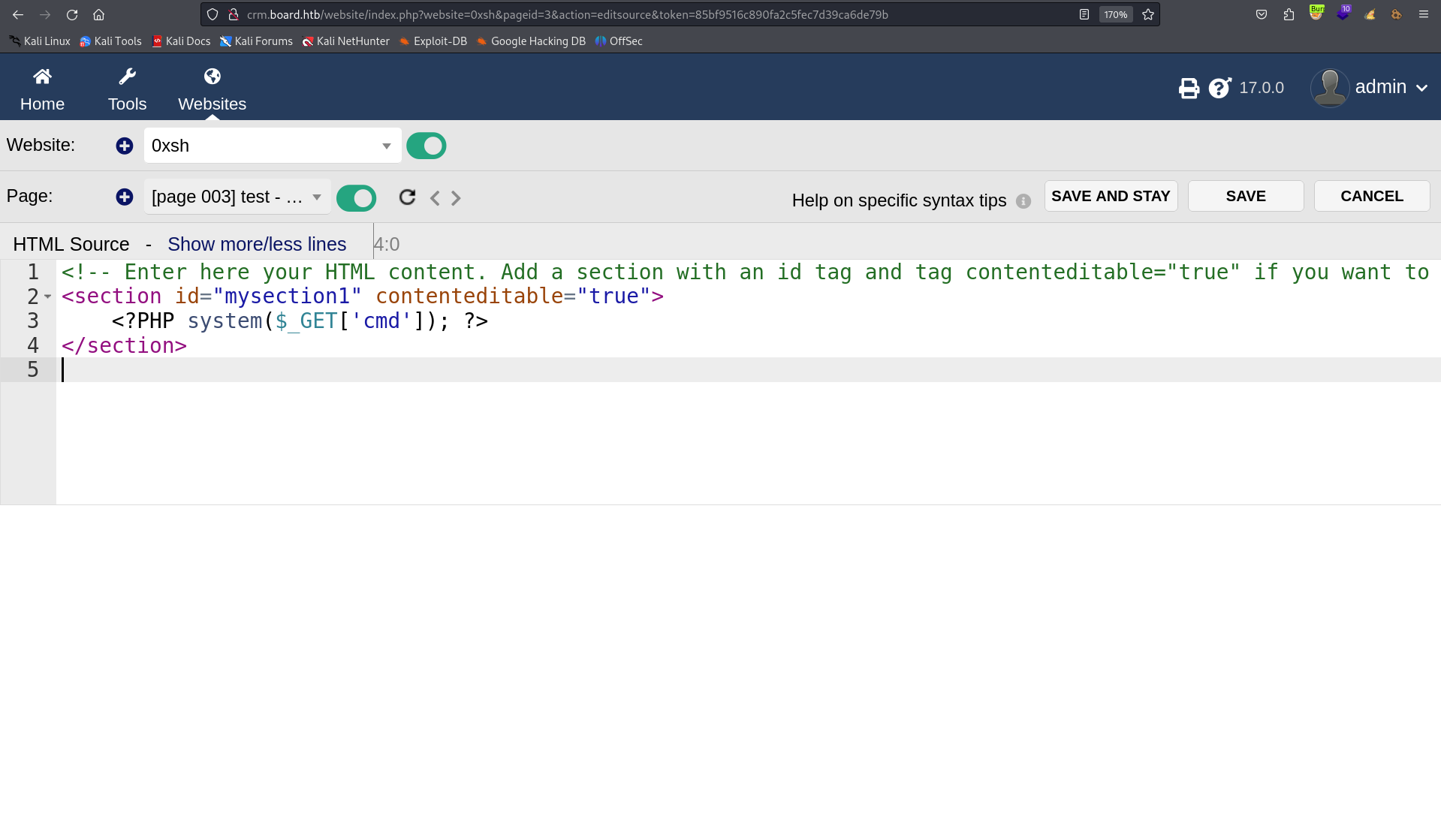Viewport: 1441px width, 840px height.
Task: Go to previous page with left chevron
Action: pos(435,197)
